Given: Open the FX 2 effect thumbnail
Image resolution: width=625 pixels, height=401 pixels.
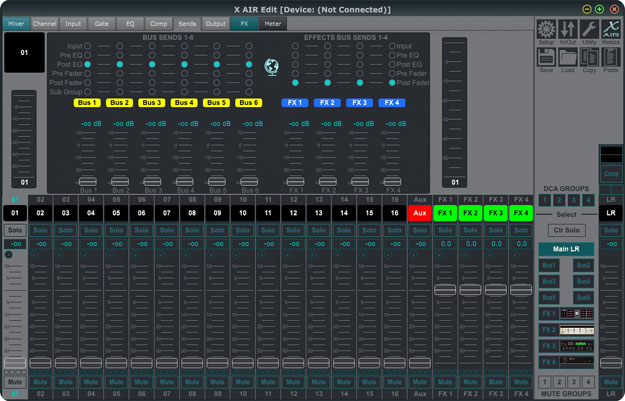Looking at the screenshot, I should [x=577, y=330].
